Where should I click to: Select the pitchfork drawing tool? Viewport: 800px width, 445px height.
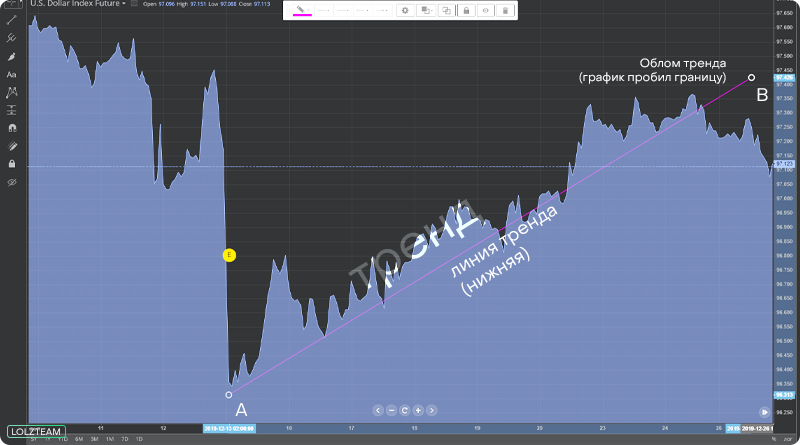(x=11, y=38)
